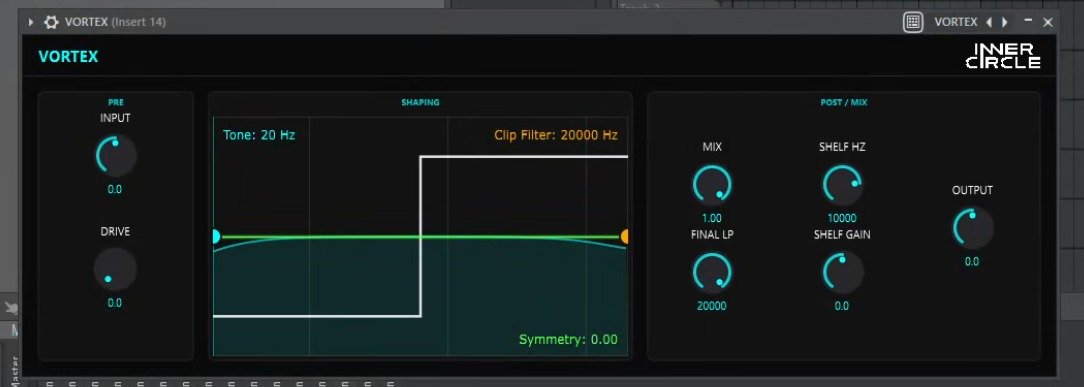This screenshot has width=1084, height=387.
Task: Grab the orange Clip Filter handle
Action: click(624, 236)
